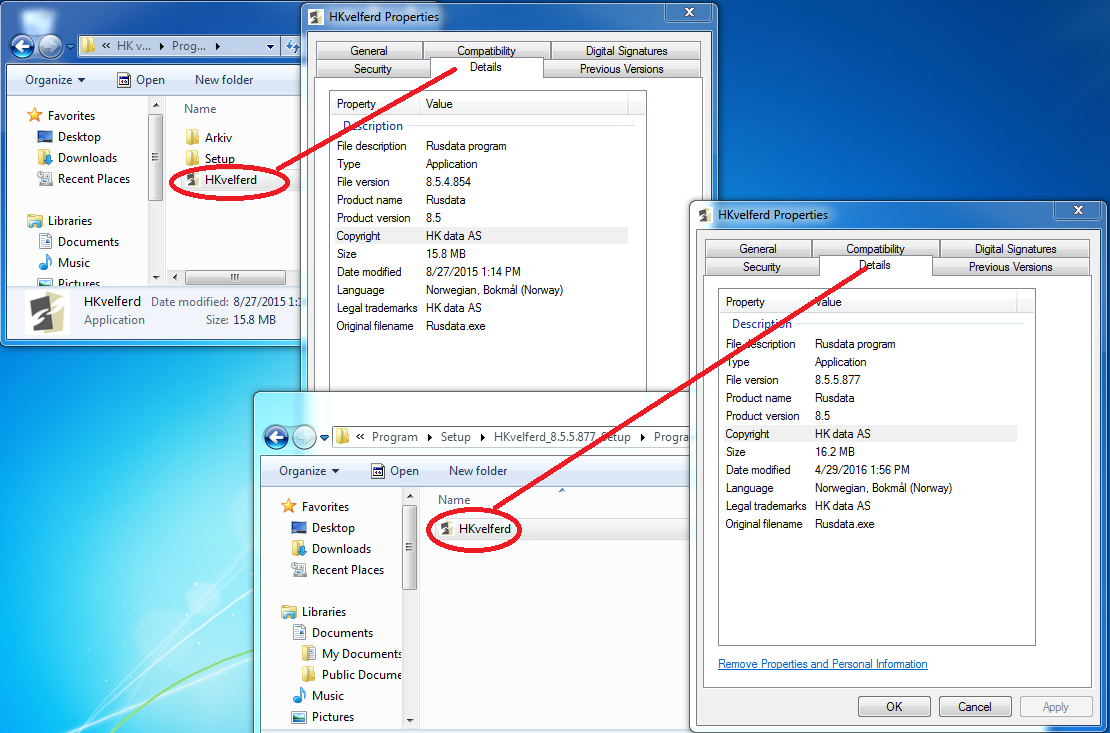Viewport: 1110px width, 733px height.
Task: Open address bar history dropdown in top Explorer
Action: pos(270,47)
